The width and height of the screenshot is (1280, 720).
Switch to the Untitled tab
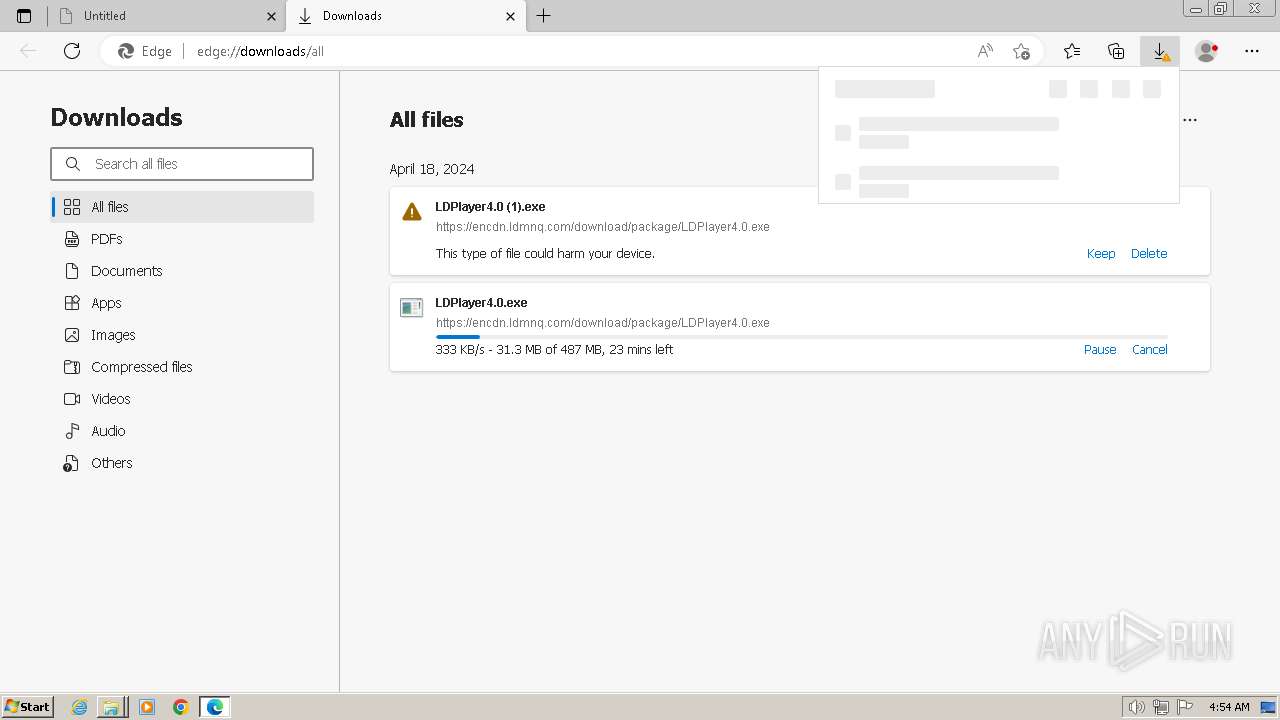coord(166,16)
